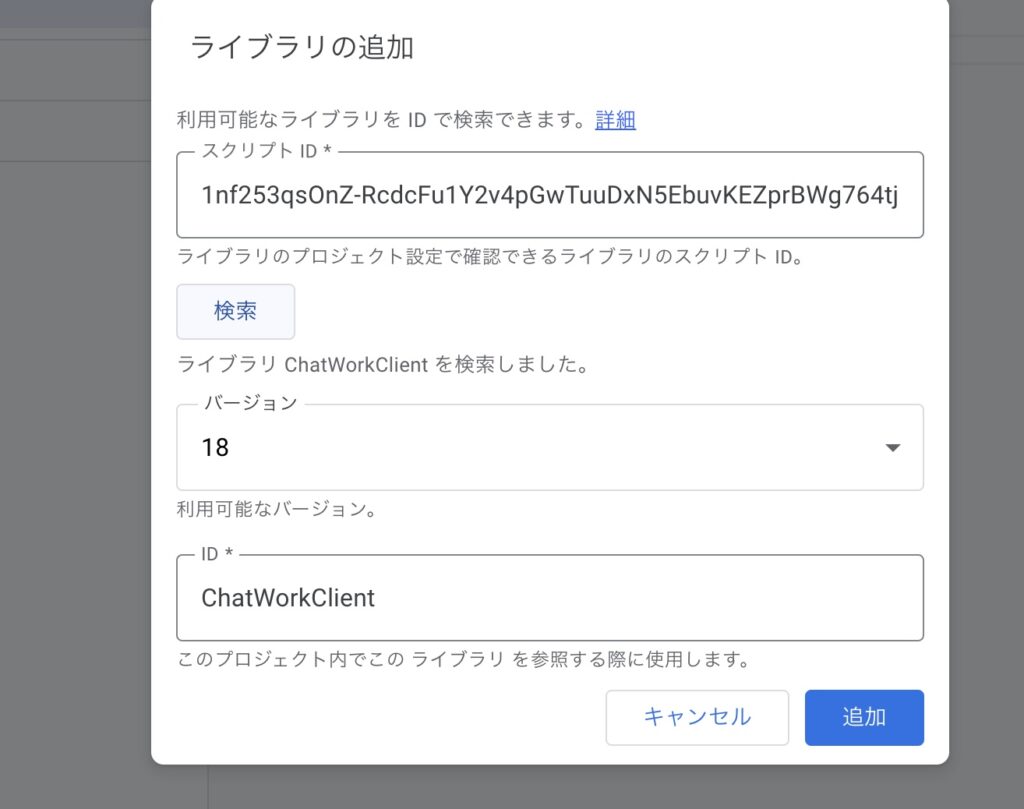Click the 利用可能なバージョン helper text
The height and width of the screenshot is (809, 1024).
point(276,509)
